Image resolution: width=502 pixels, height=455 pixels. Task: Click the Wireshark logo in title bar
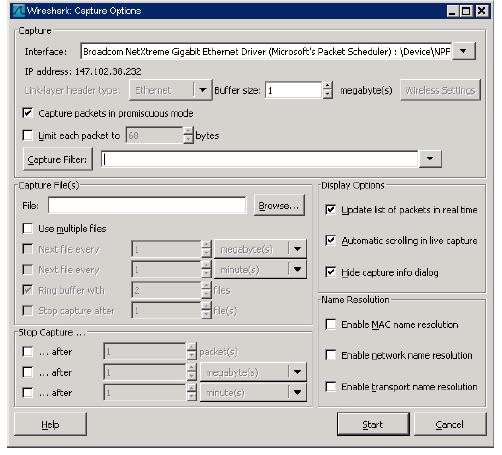18,11
